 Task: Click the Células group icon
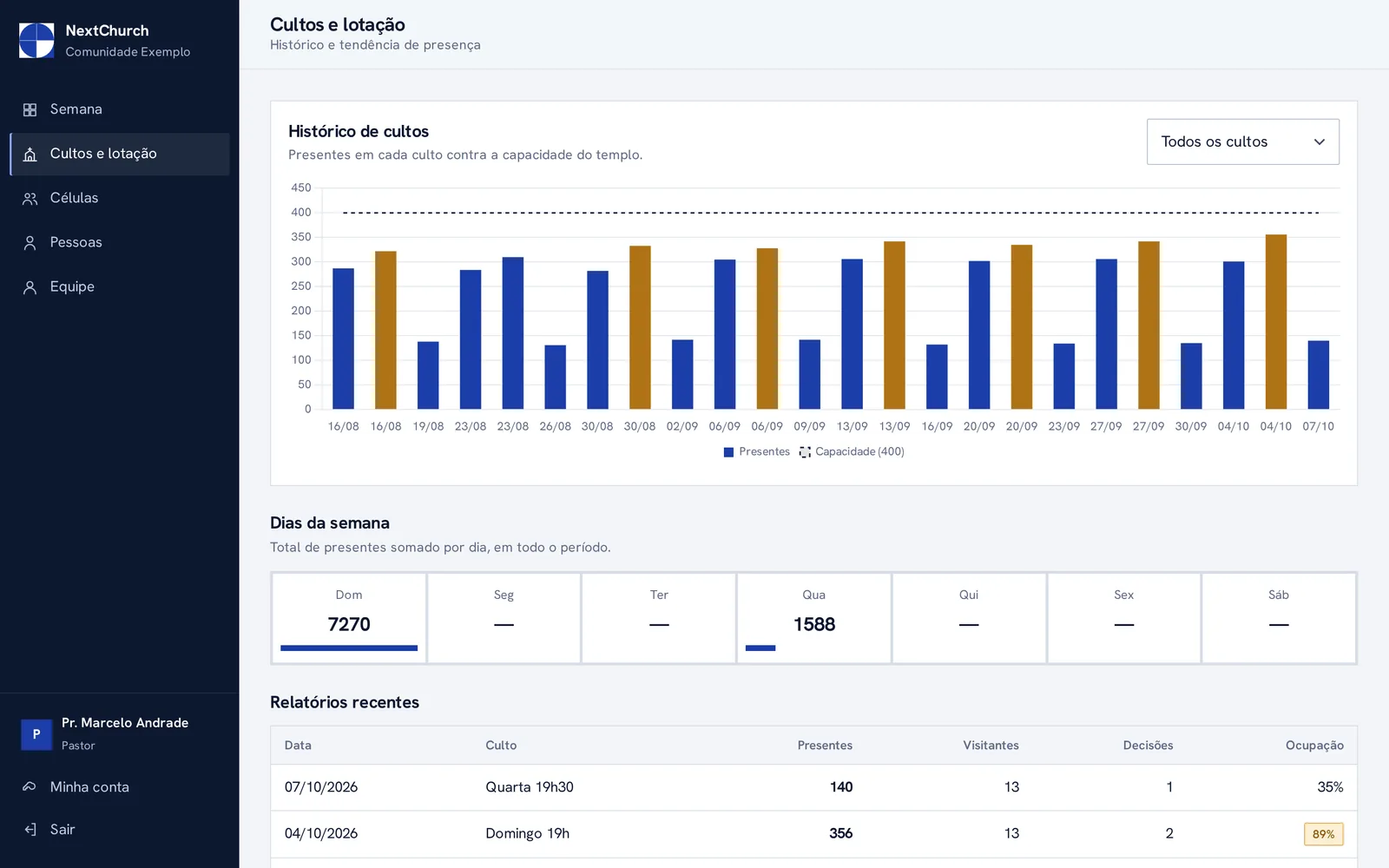pyautogui.click(x=30, y=199)
